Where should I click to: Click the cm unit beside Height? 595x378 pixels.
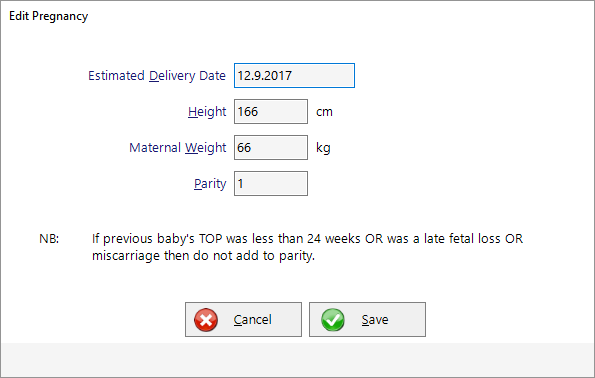[324, 112]
